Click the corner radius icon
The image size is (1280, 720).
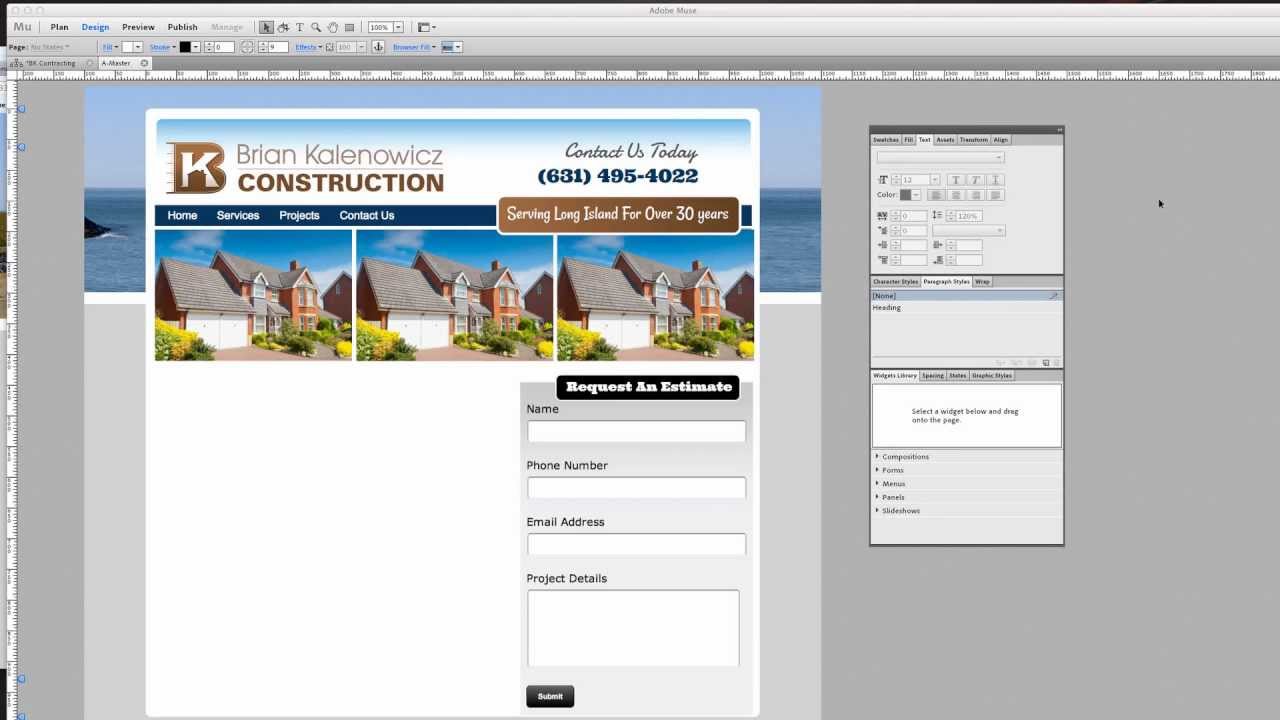click(x=247, y=47)
